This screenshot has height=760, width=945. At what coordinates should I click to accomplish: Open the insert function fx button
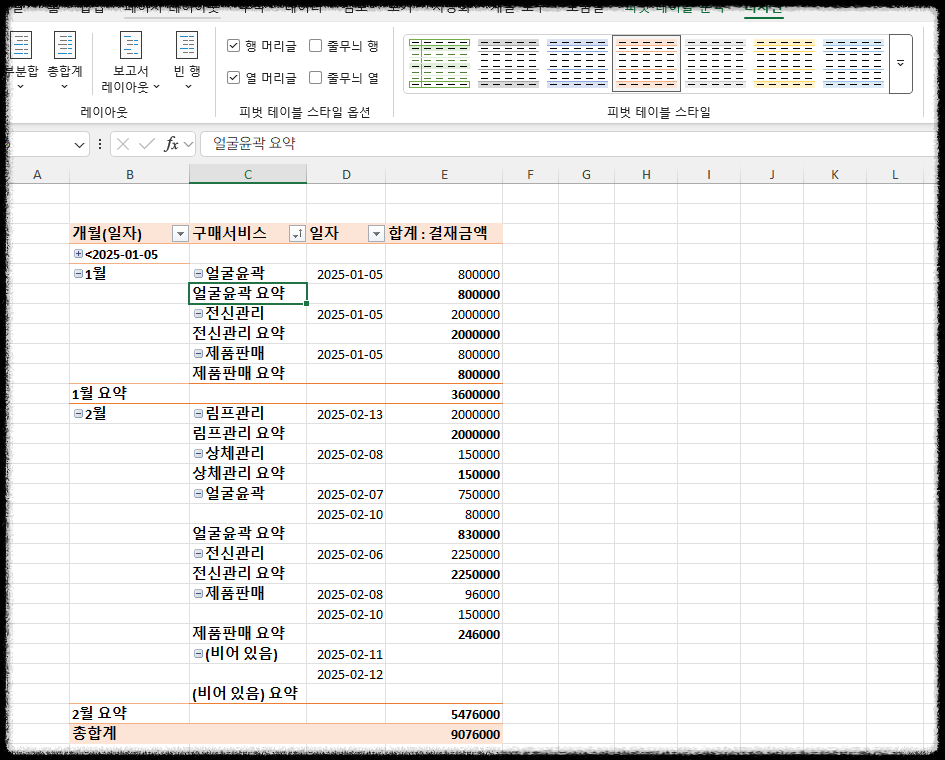click(x=171, y=144)
